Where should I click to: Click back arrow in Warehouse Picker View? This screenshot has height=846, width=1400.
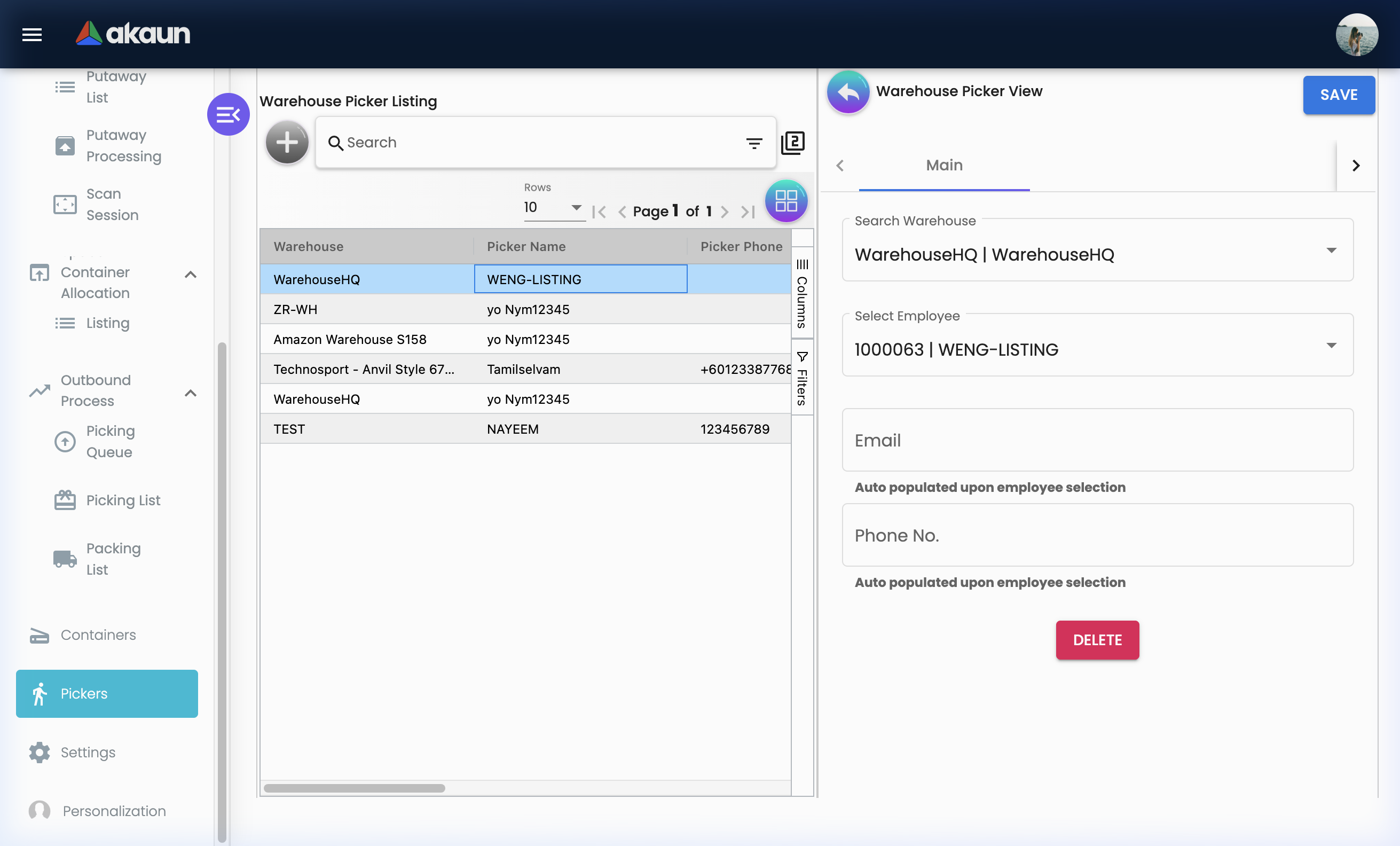(x=848, y=91)
